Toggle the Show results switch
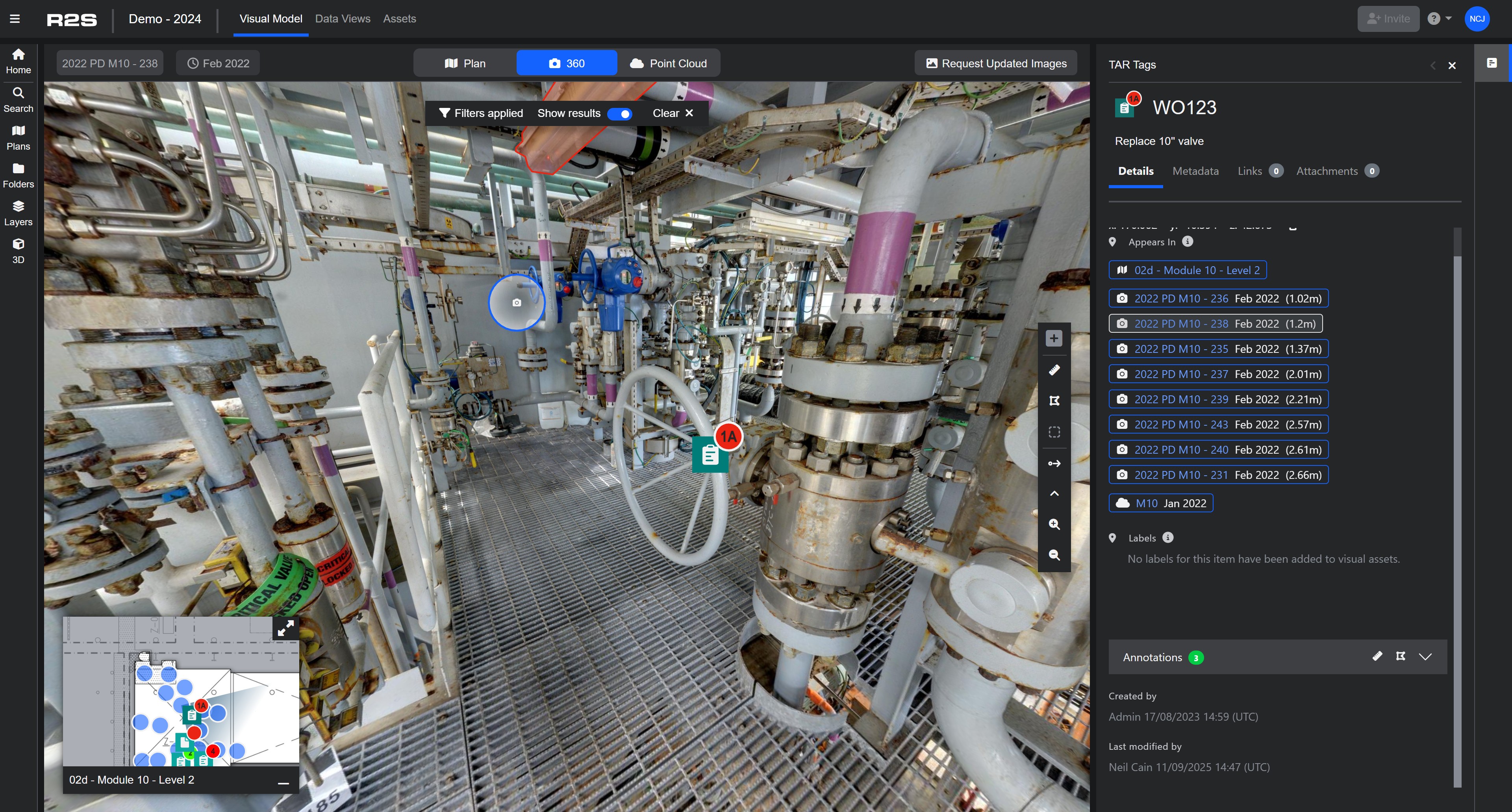1512x812 pixels. click(619, 113)
